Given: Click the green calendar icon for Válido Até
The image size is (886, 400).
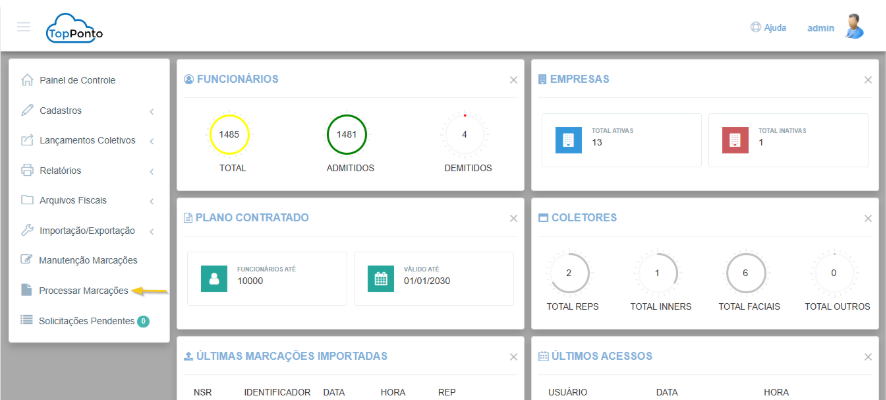Looking at the screenshot, I should [x=380, y=278].
